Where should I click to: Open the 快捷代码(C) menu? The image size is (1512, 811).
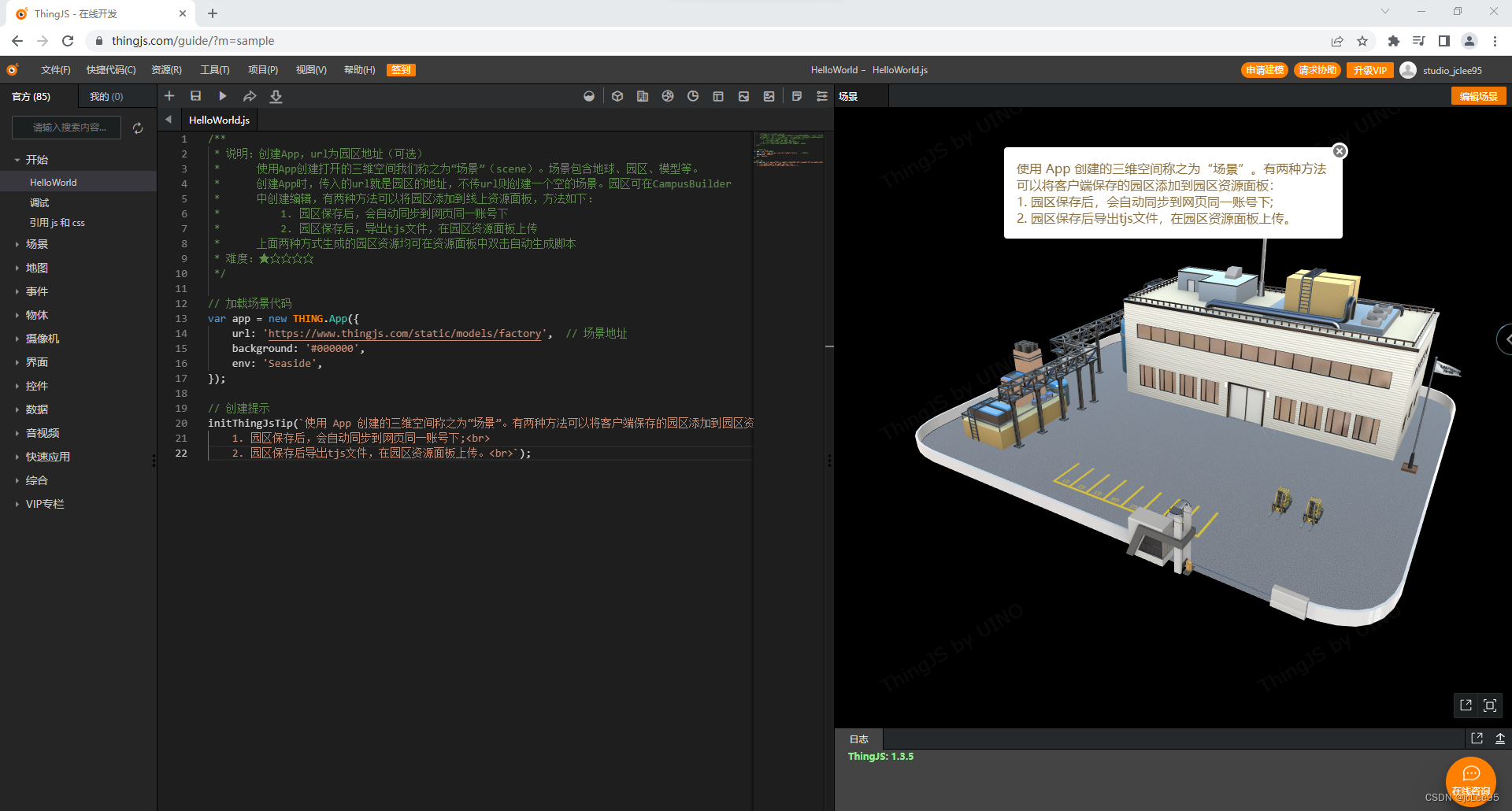pyautogui.click(x=111, y=70)
